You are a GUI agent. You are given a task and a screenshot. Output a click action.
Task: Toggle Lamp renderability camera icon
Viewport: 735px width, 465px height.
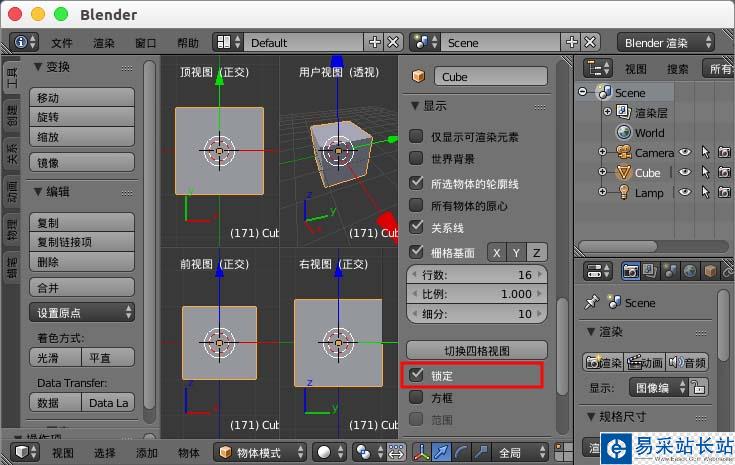724,193
